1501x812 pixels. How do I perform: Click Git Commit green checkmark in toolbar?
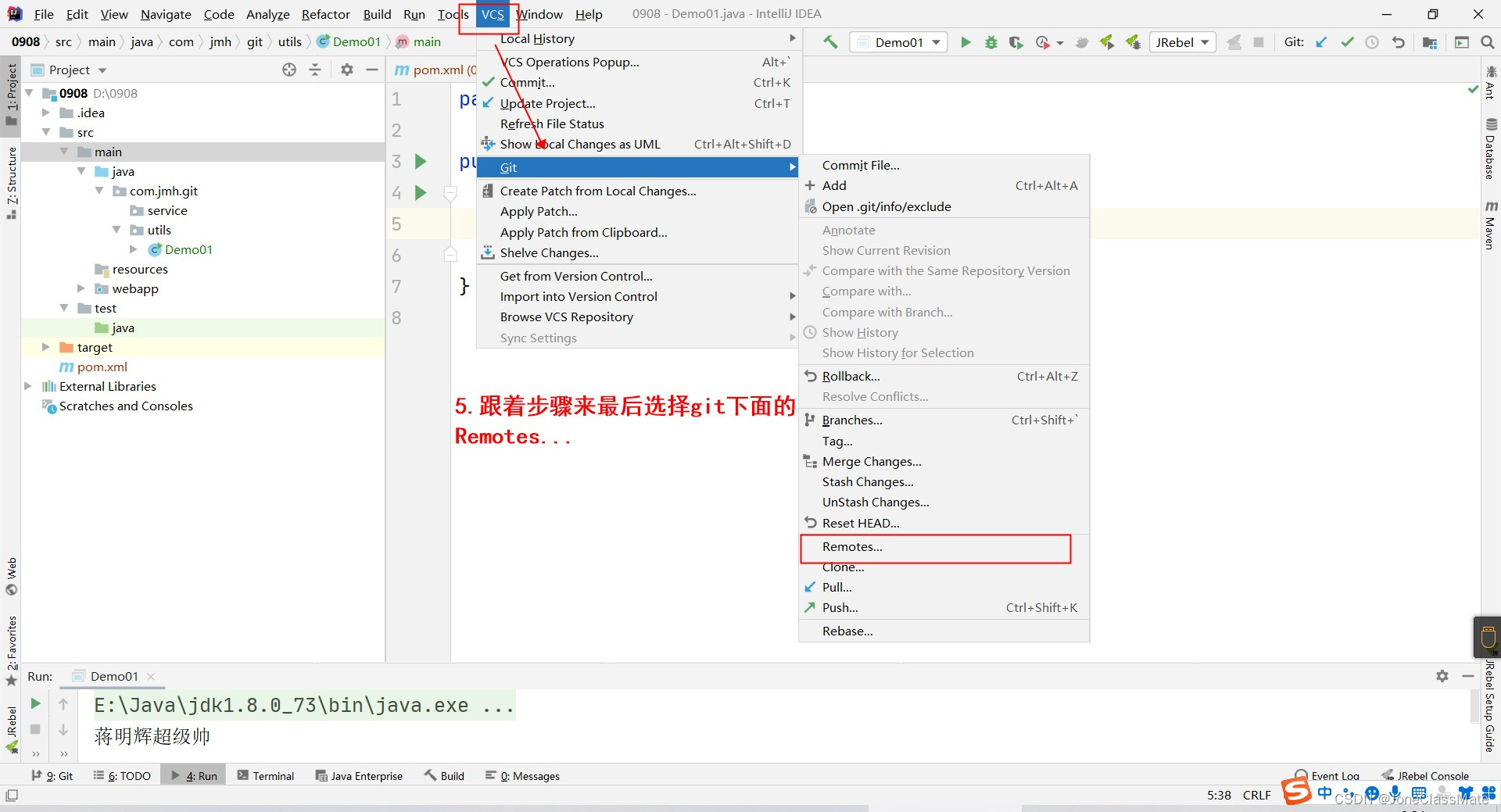pos(1347,42)
